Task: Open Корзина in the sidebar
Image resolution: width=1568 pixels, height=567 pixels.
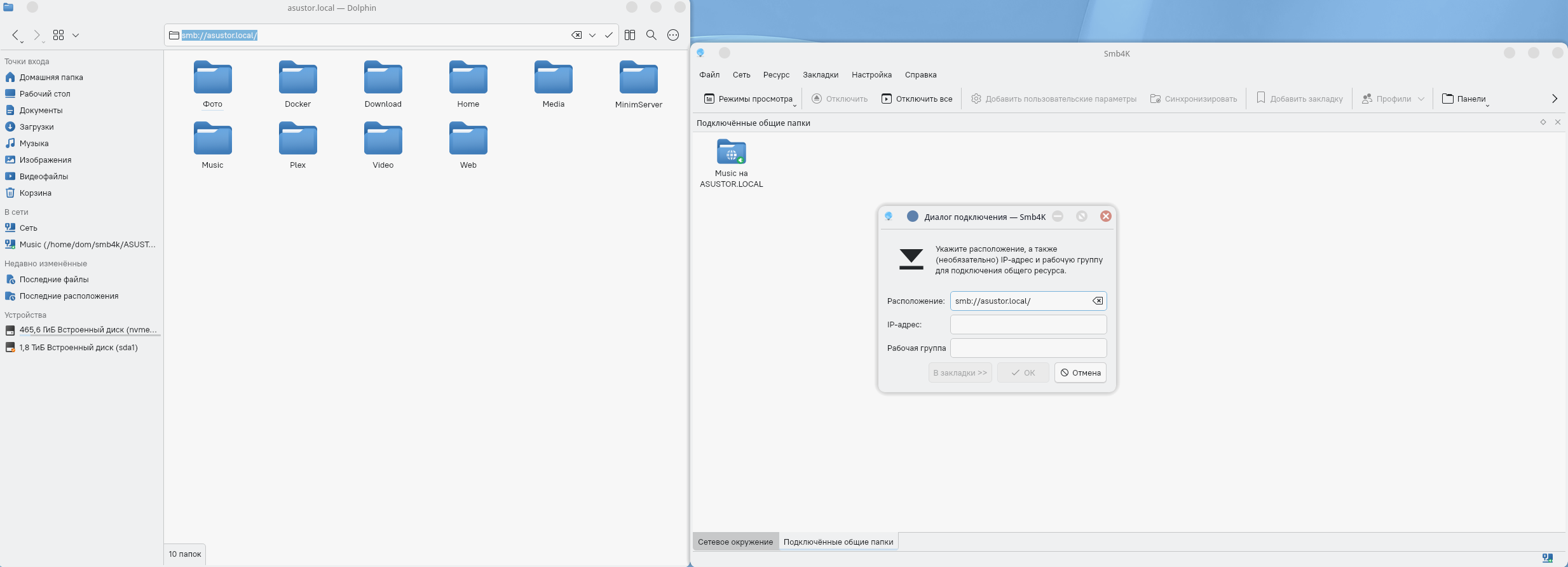Action: coord(81,193)
